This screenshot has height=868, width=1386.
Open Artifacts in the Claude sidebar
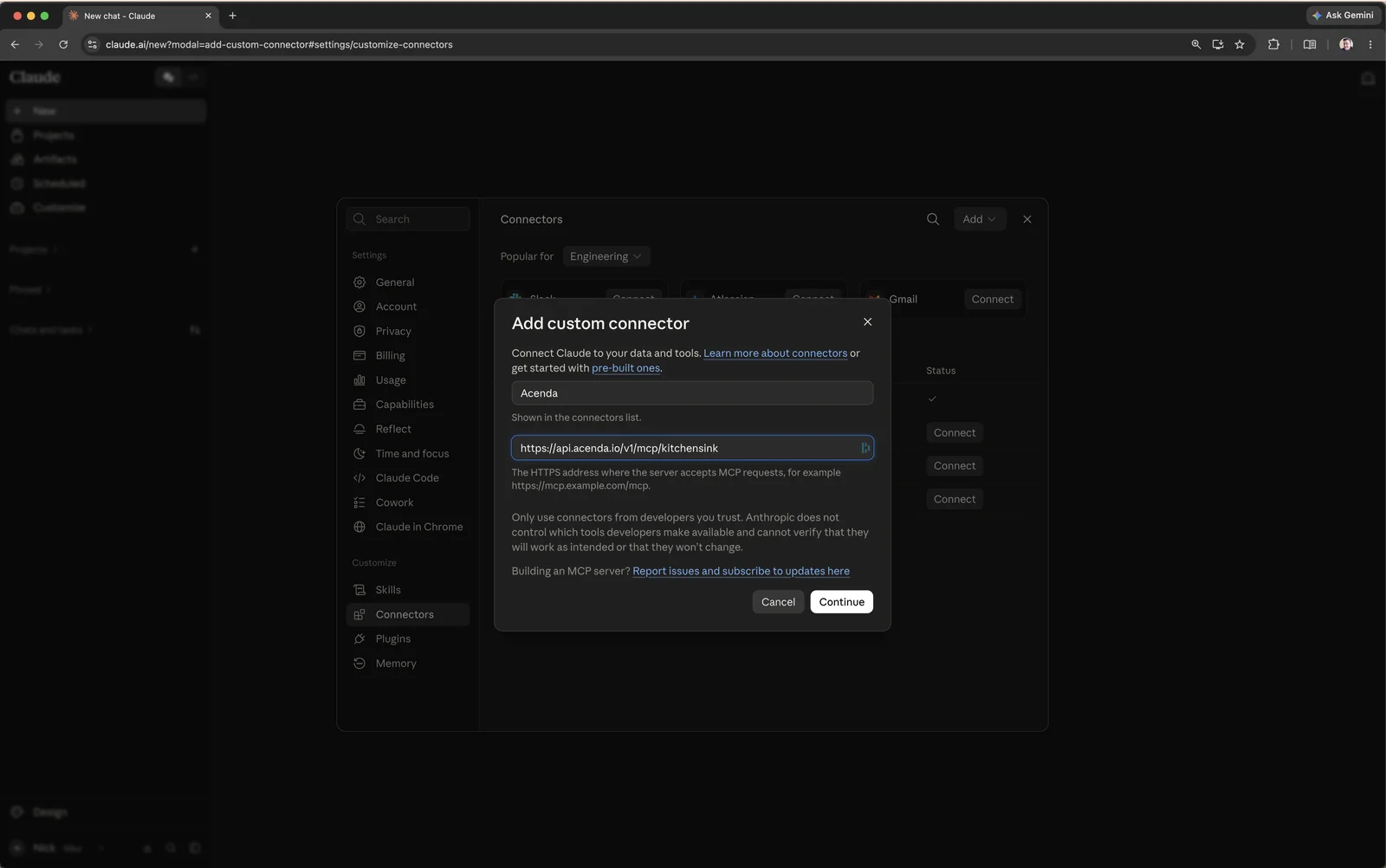click(106, 159)
